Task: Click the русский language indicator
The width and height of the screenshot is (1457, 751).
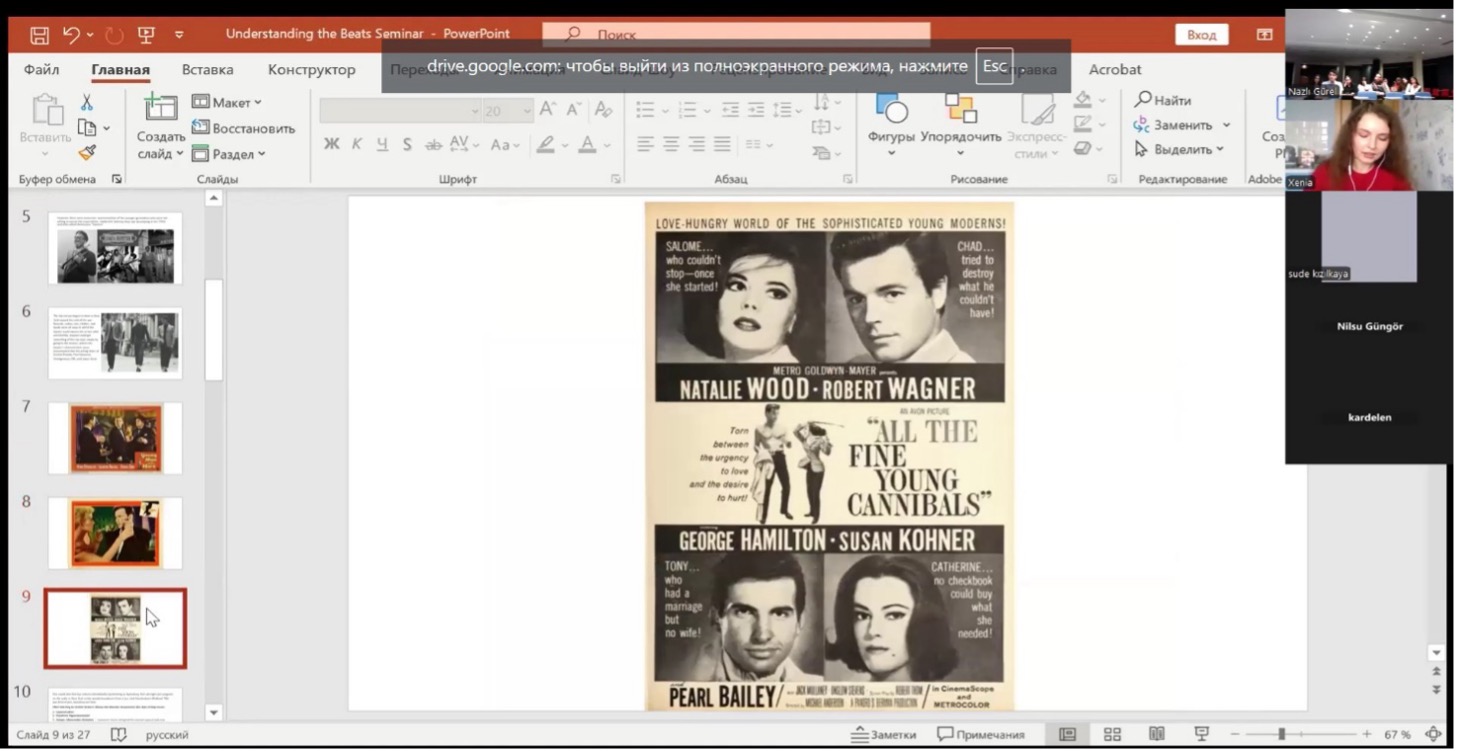Action: click(x=167, y=735)
